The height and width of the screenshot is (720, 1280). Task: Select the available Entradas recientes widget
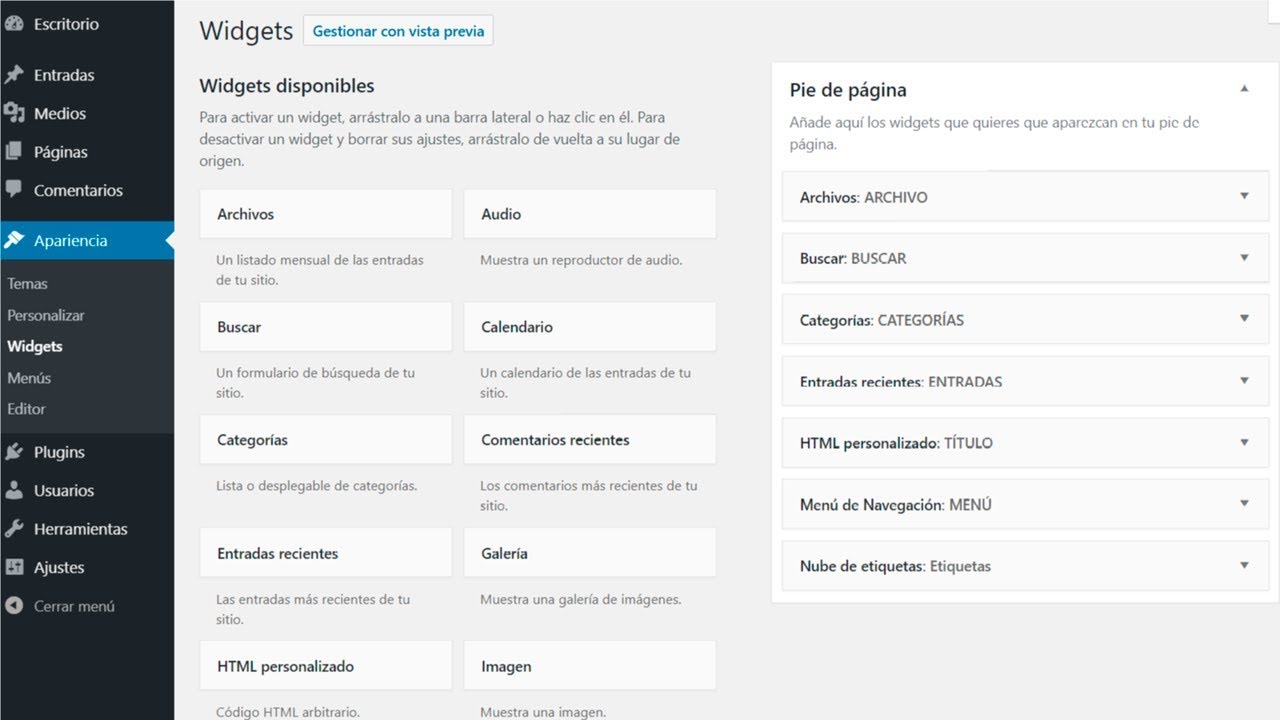coord(325,553)
